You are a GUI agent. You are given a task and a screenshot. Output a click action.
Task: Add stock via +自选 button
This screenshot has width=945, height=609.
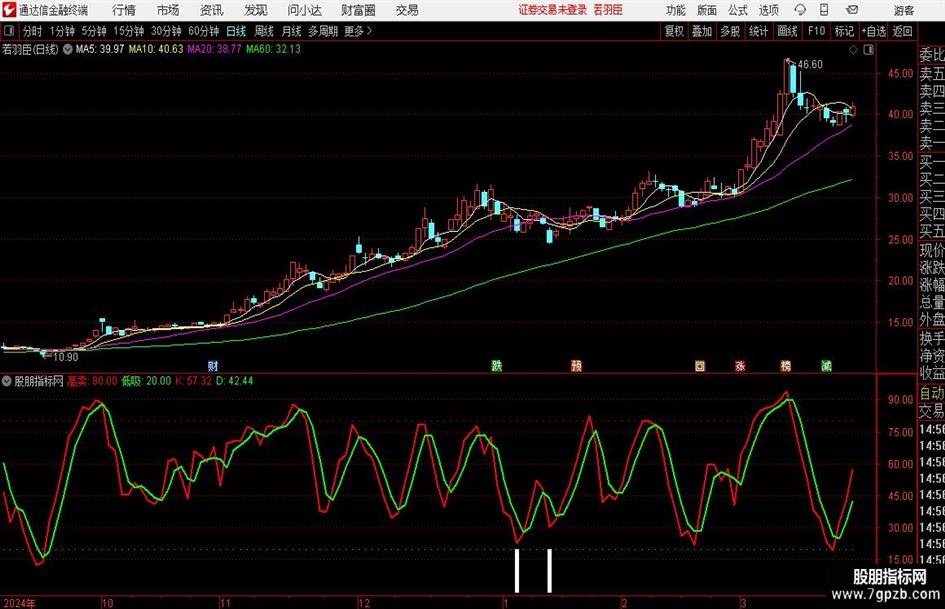(873, 31)
